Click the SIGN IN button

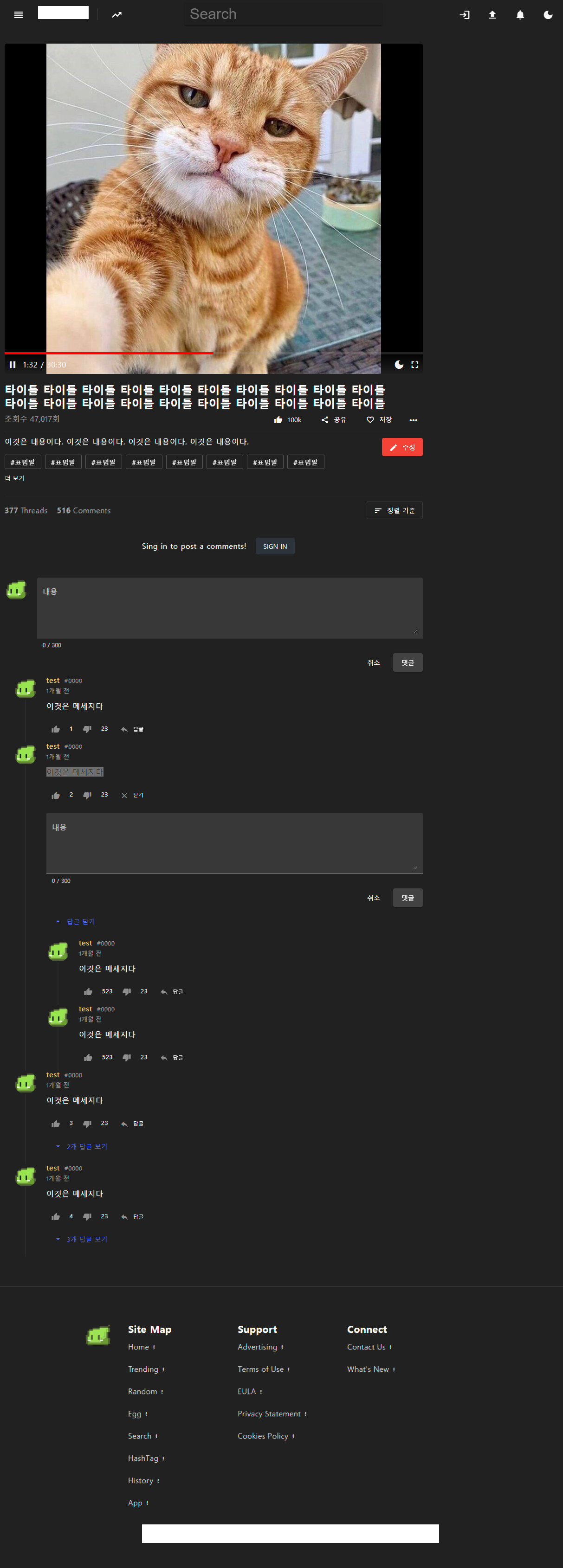click(x=275, y=546)
